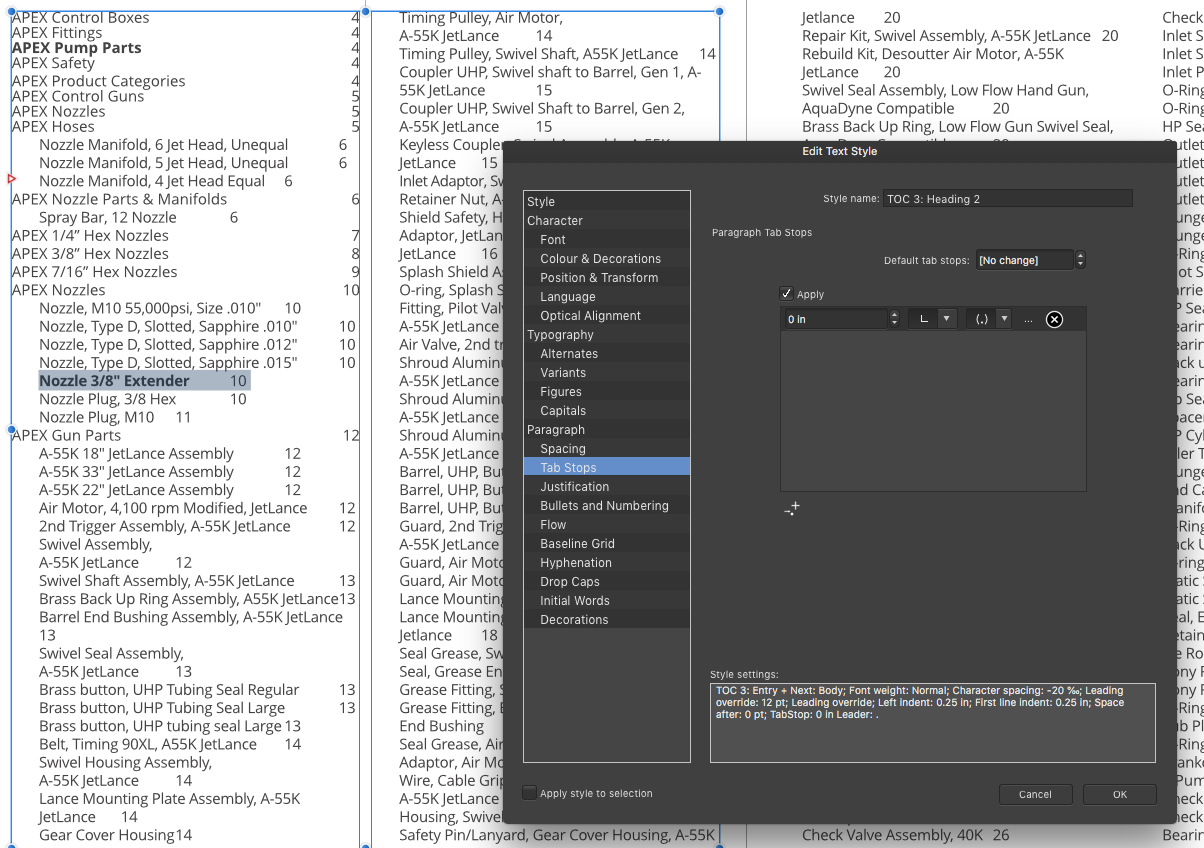Click 'Nozzle, M10 55,000psi, Size .010"' line
The image size is (1204, 848).
pyautogui.click(x=150, y=308)
